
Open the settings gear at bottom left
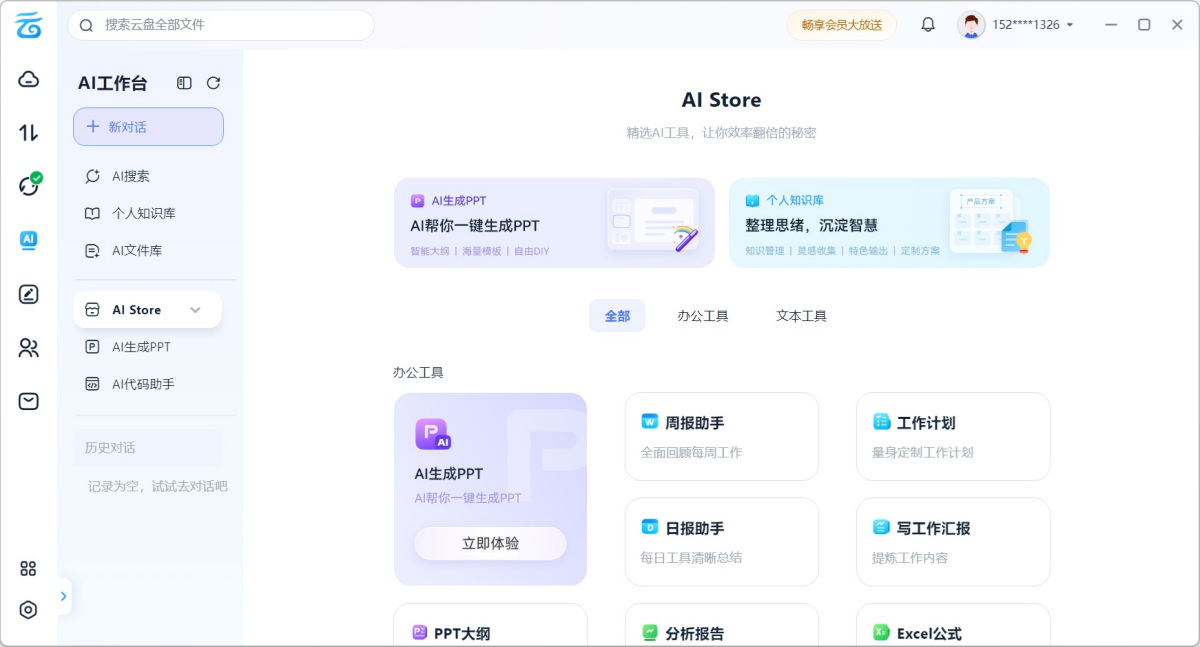[x=28, y=610]
